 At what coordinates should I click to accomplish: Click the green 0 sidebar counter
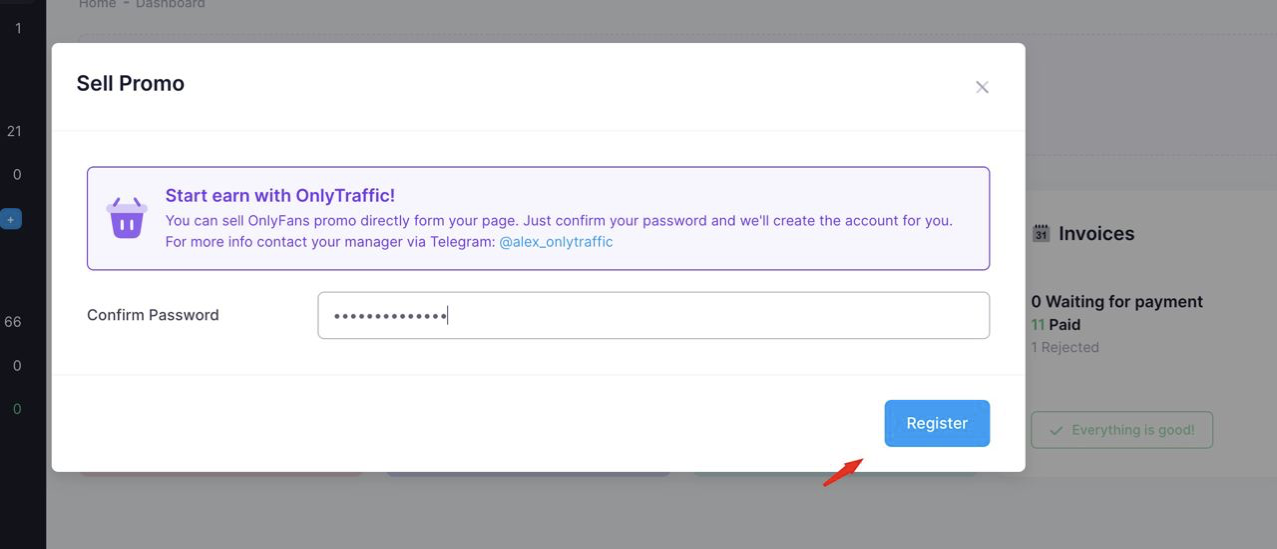click(16, 409)
